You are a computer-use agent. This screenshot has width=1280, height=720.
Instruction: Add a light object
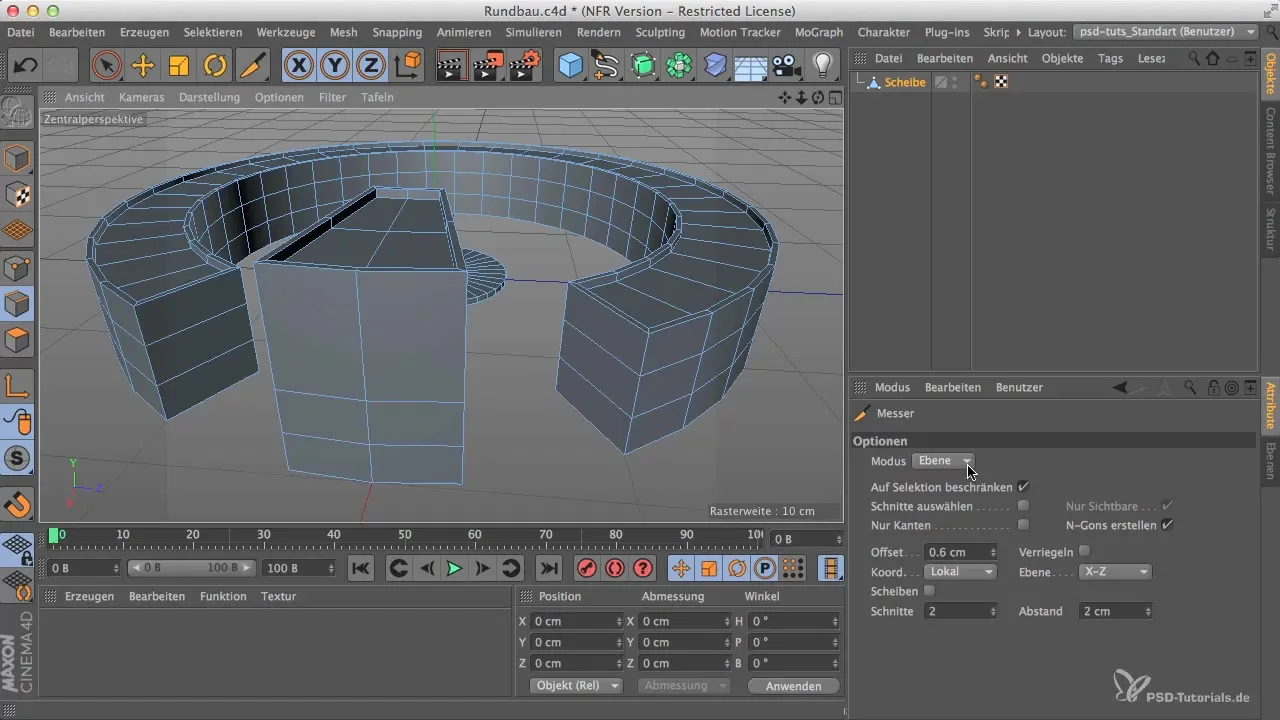(822, 66)
